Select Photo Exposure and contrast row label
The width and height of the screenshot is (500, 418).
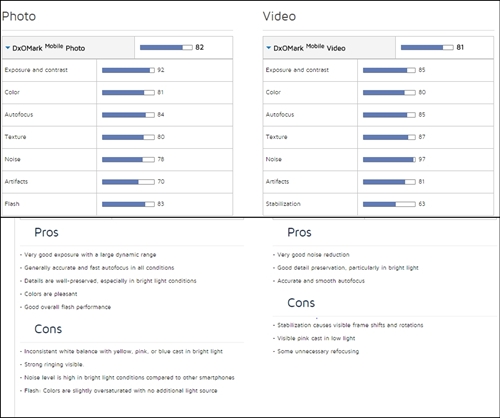pyautogui.click(x=36, y=70)
